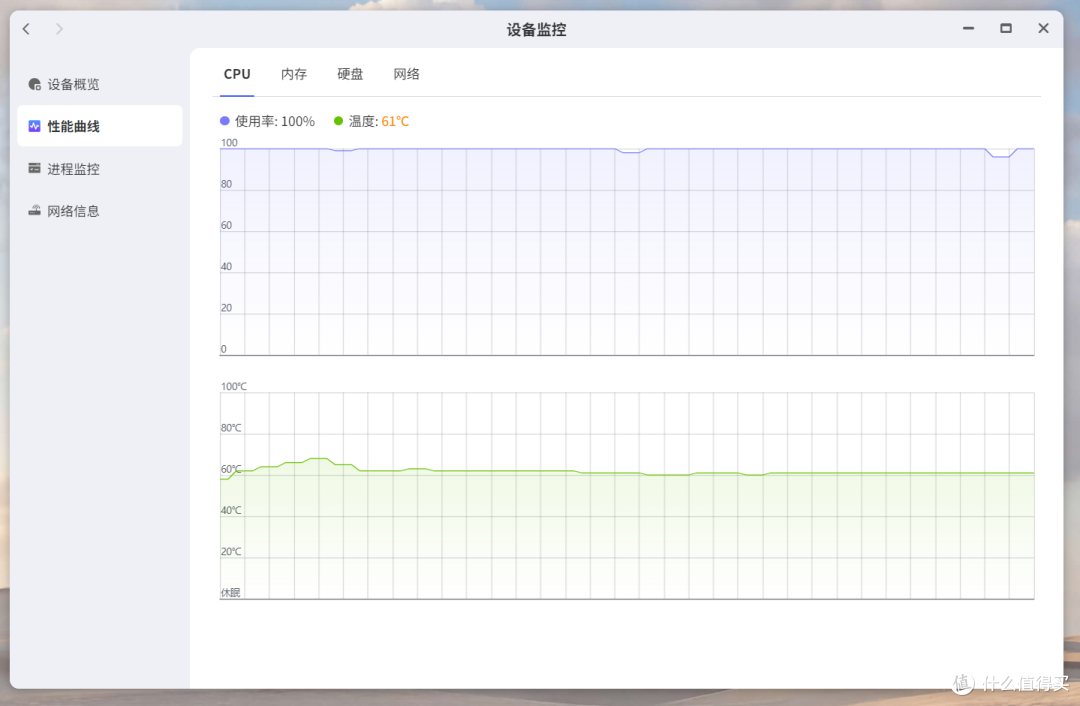
Task: Toggle the 温度 green legend dot
Action: pyautogui.click(x=338, y=121)
